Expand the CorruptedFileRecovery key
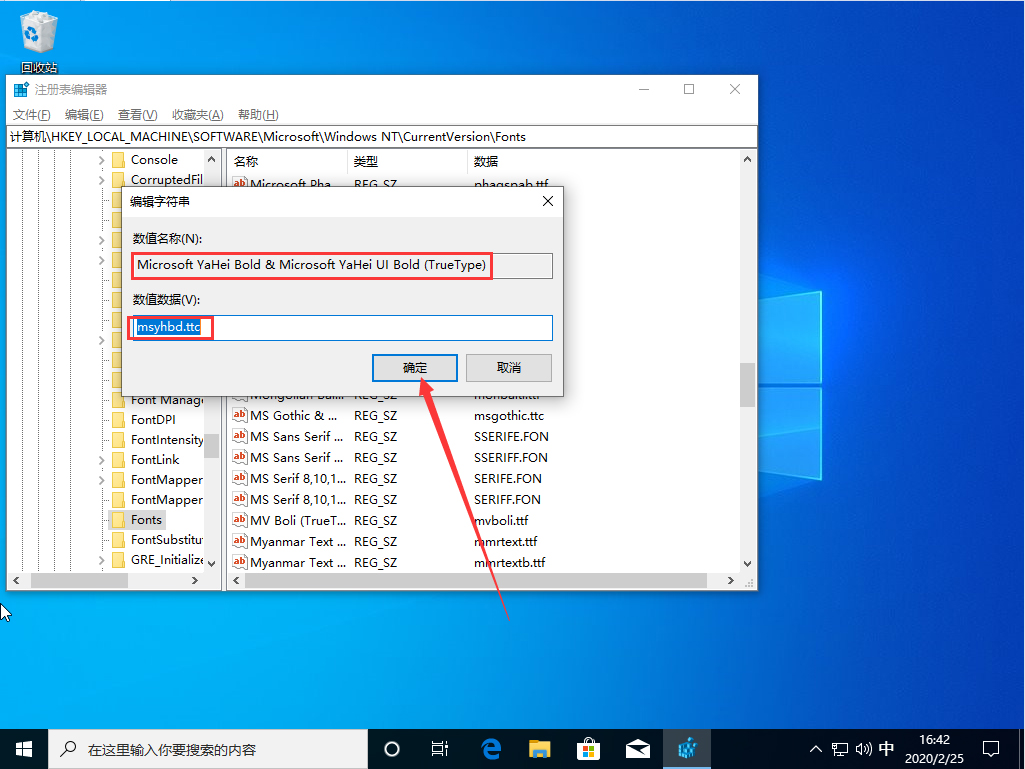1025x769 pixels. (100, 179)
